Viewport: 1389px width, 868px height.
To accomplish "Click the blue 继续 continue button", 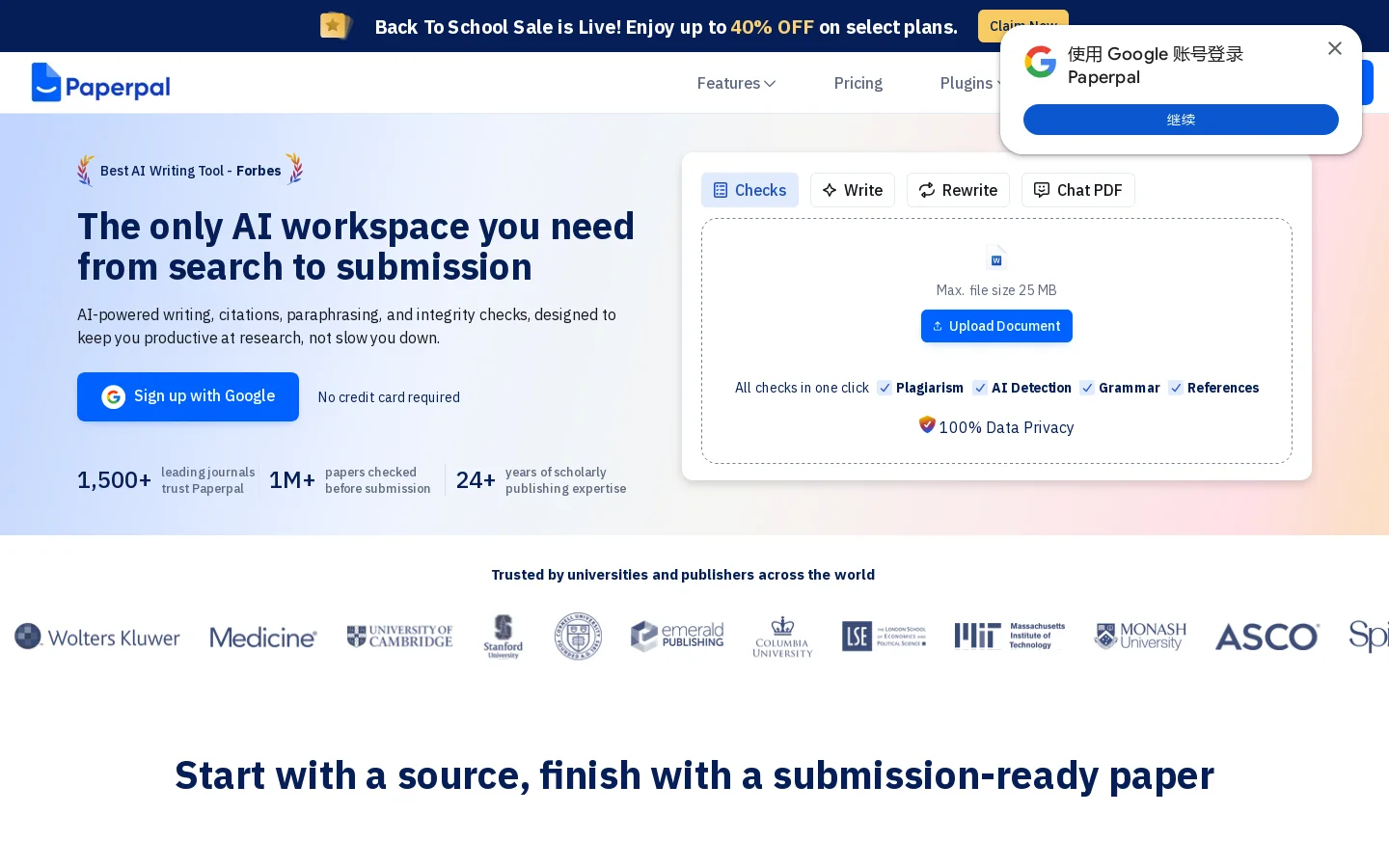I will pyautogui.click(x=1181, y=120).
